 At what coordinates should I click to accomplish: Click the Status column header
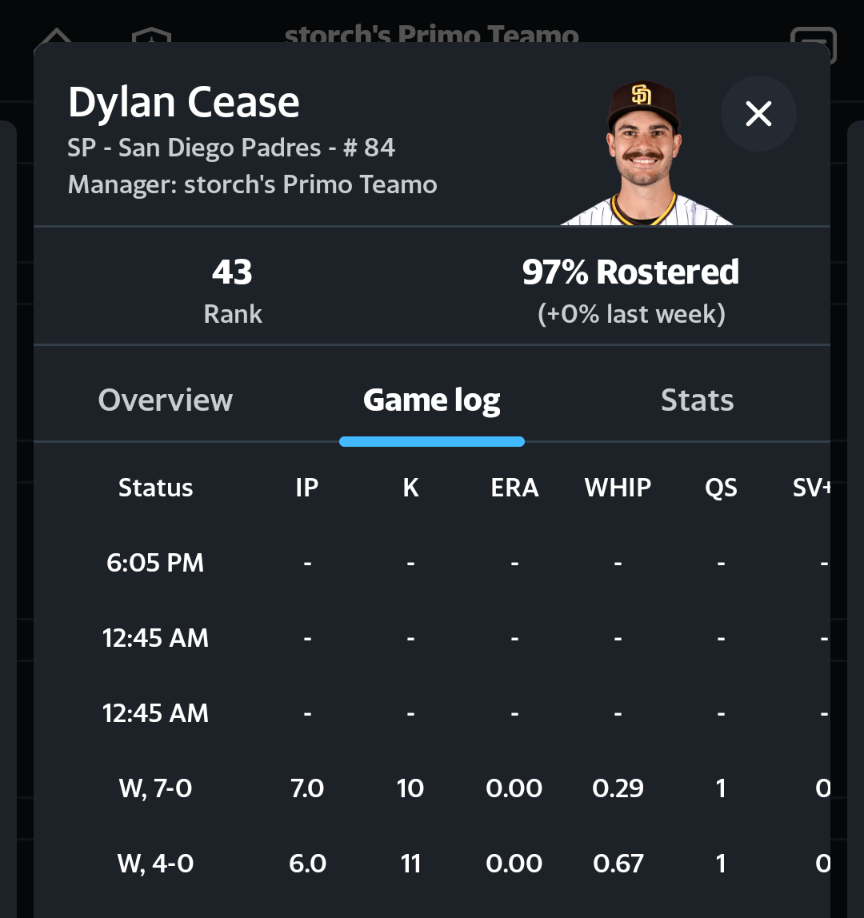[x=155, y=488]
